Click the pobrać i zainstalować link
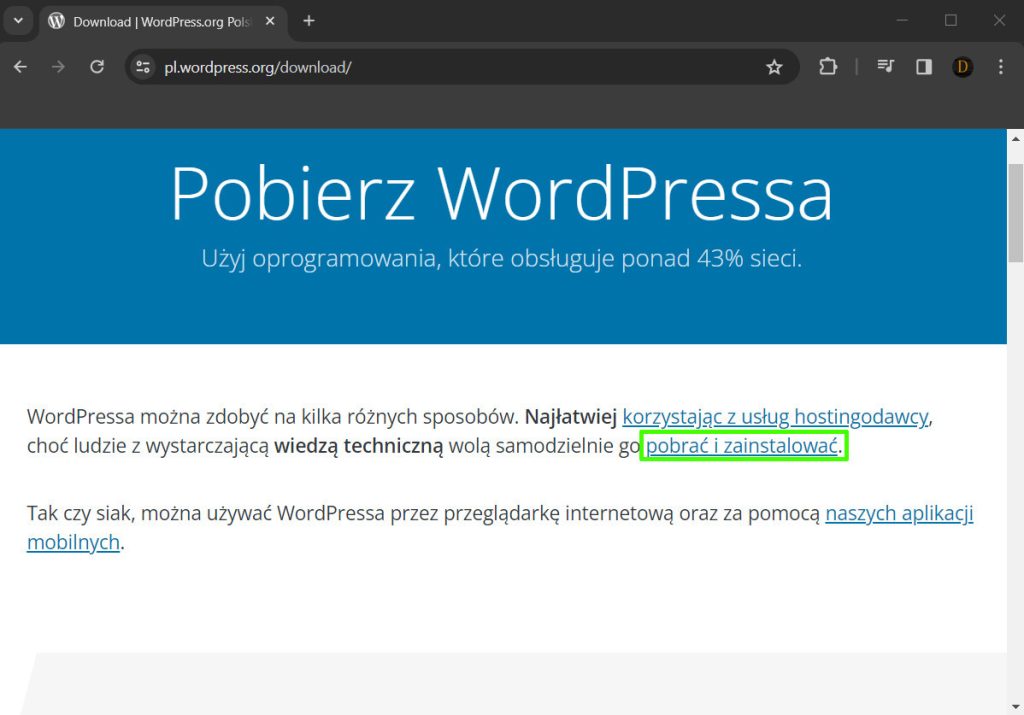 coord(742,446)
